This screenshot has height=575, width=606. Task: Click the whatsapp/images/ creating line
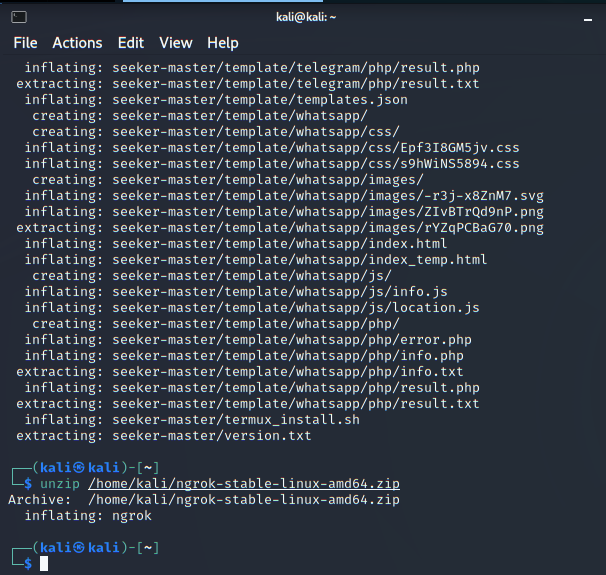228,180
